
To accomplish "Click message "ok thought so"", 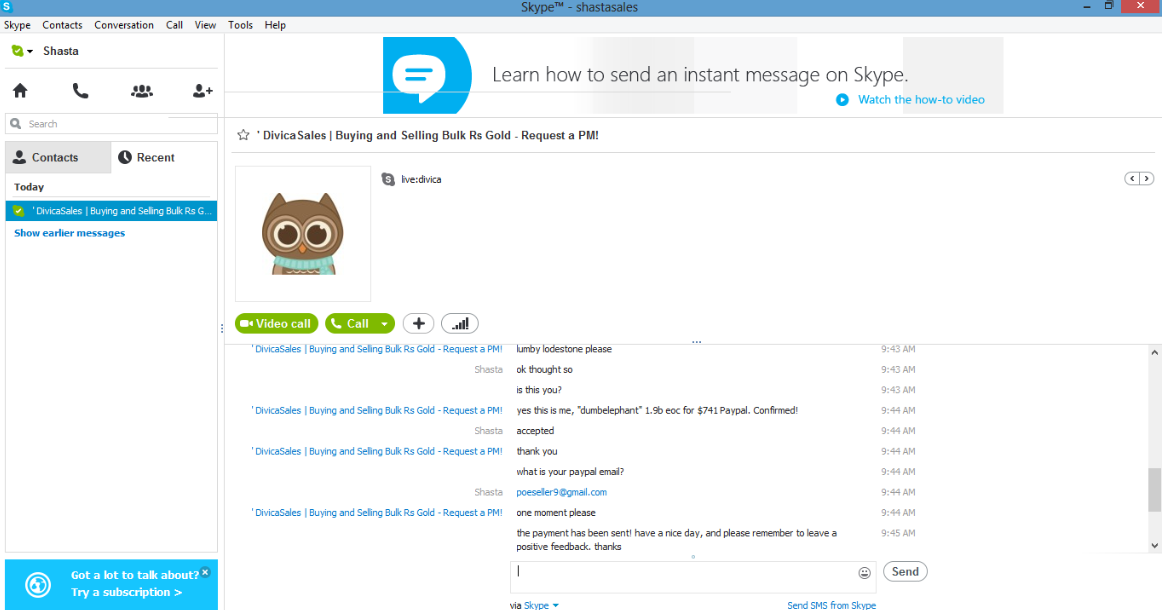I will [x=545, y=369].
